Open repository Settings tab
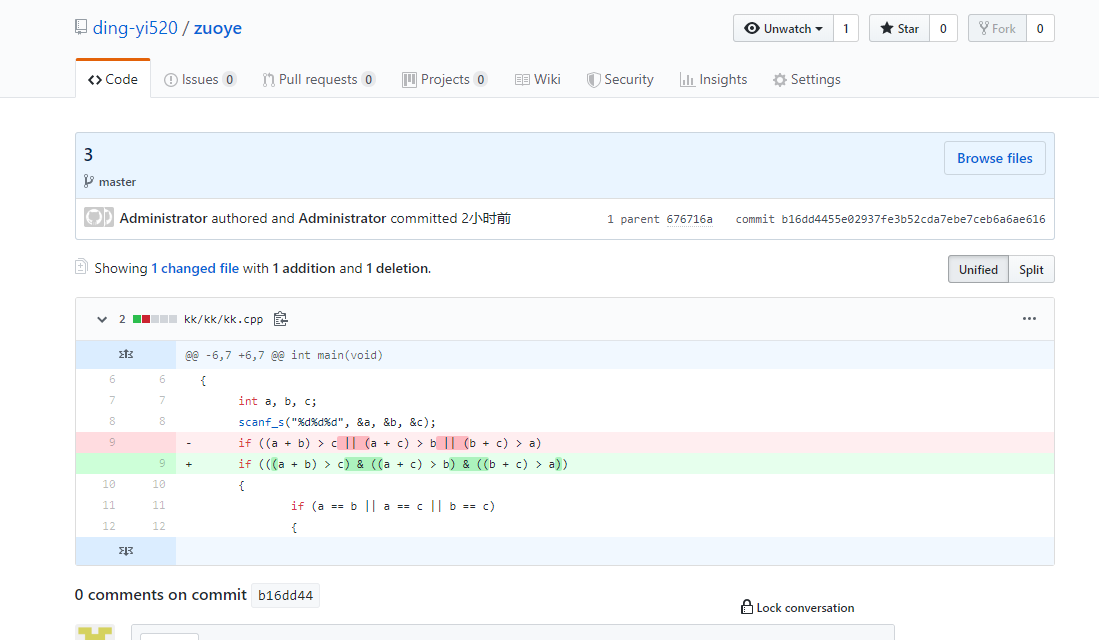Screen dimensions: 1099x640 click(806, 80)
